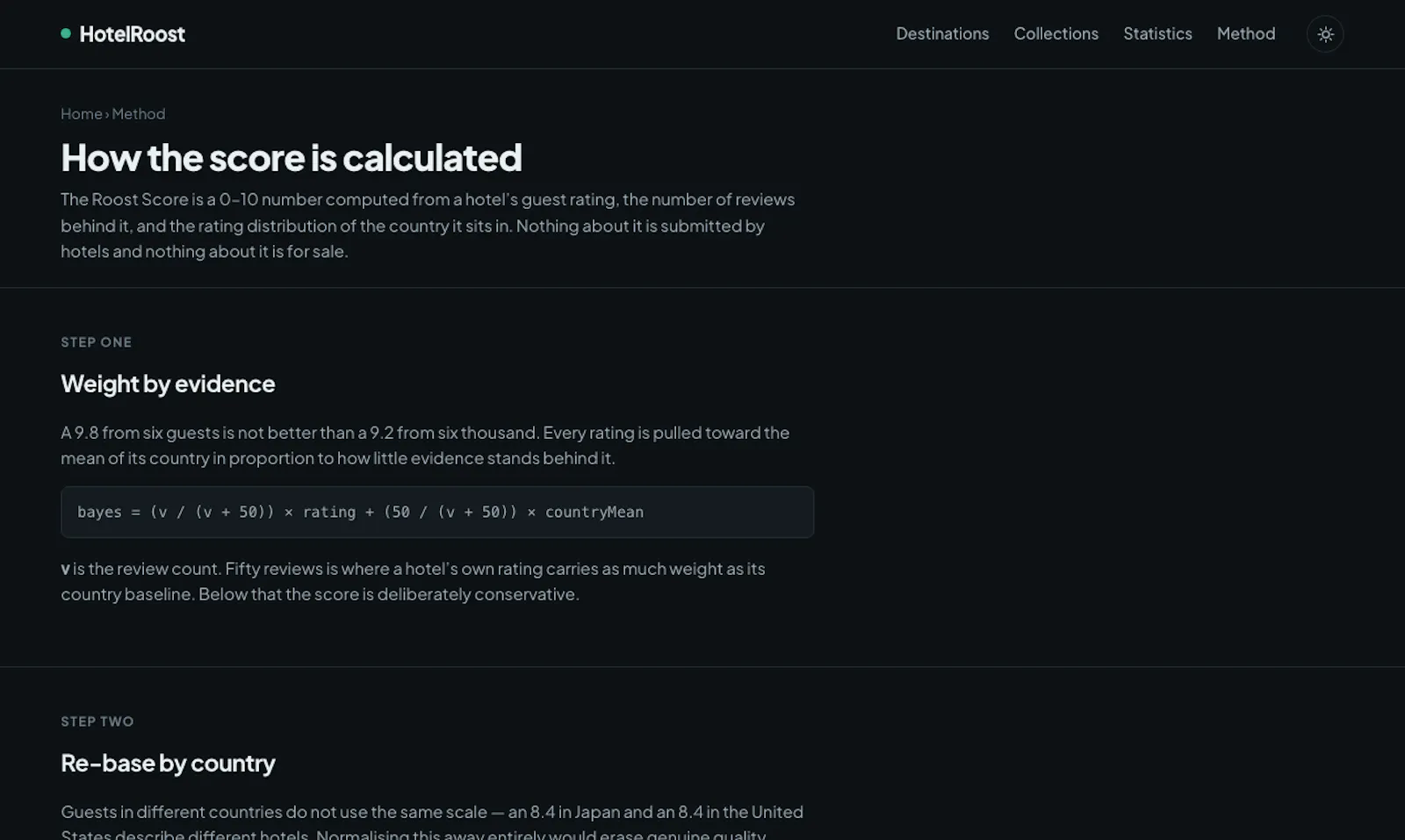Go to the Statistics page

[x=1157, y=33]
